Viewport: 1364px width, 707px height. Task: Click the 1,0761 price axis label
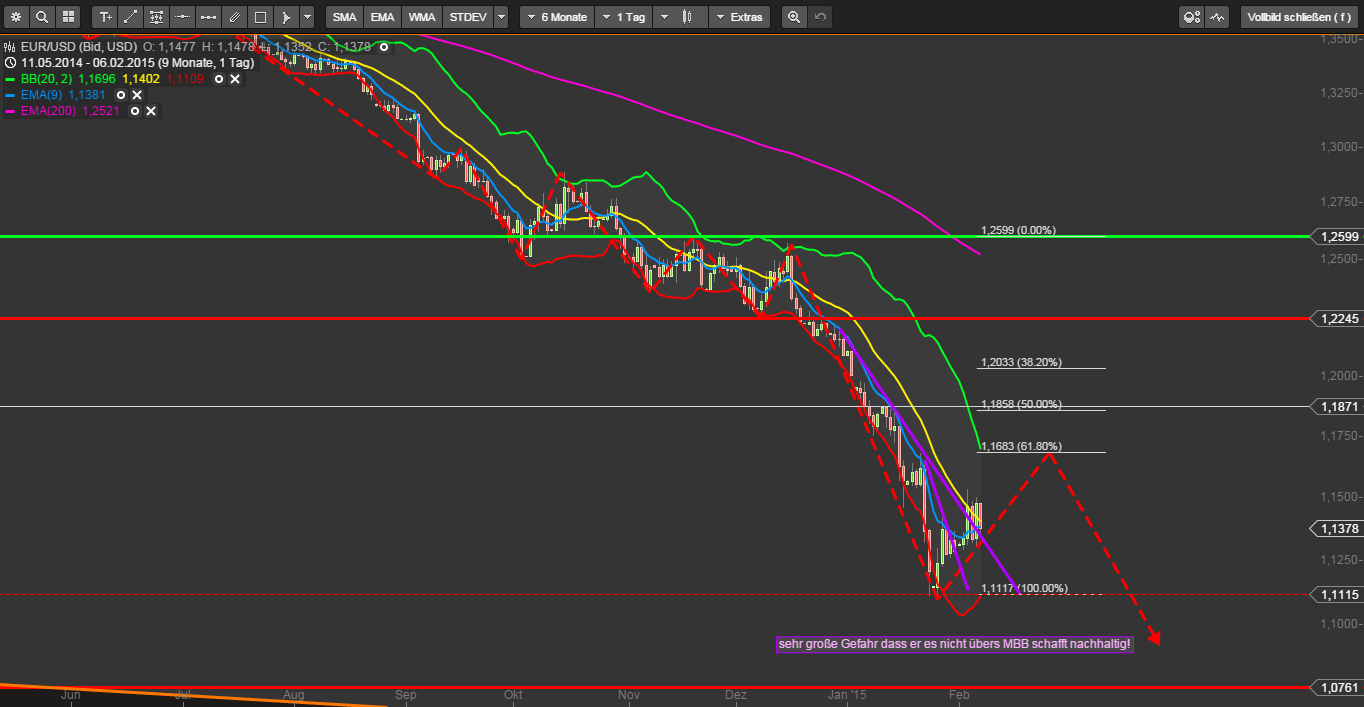tap(1337, 688)
